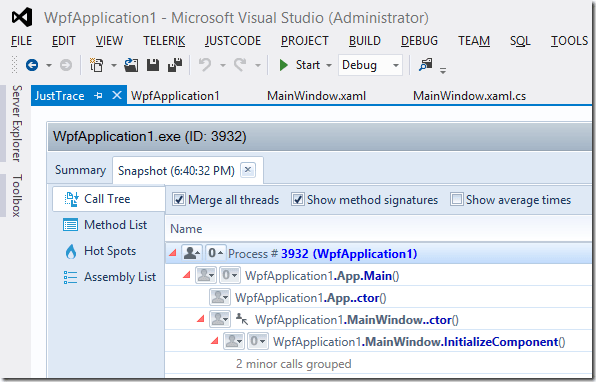Open the TEAM menu
This screenshot has width=596, height=382.
474,41
